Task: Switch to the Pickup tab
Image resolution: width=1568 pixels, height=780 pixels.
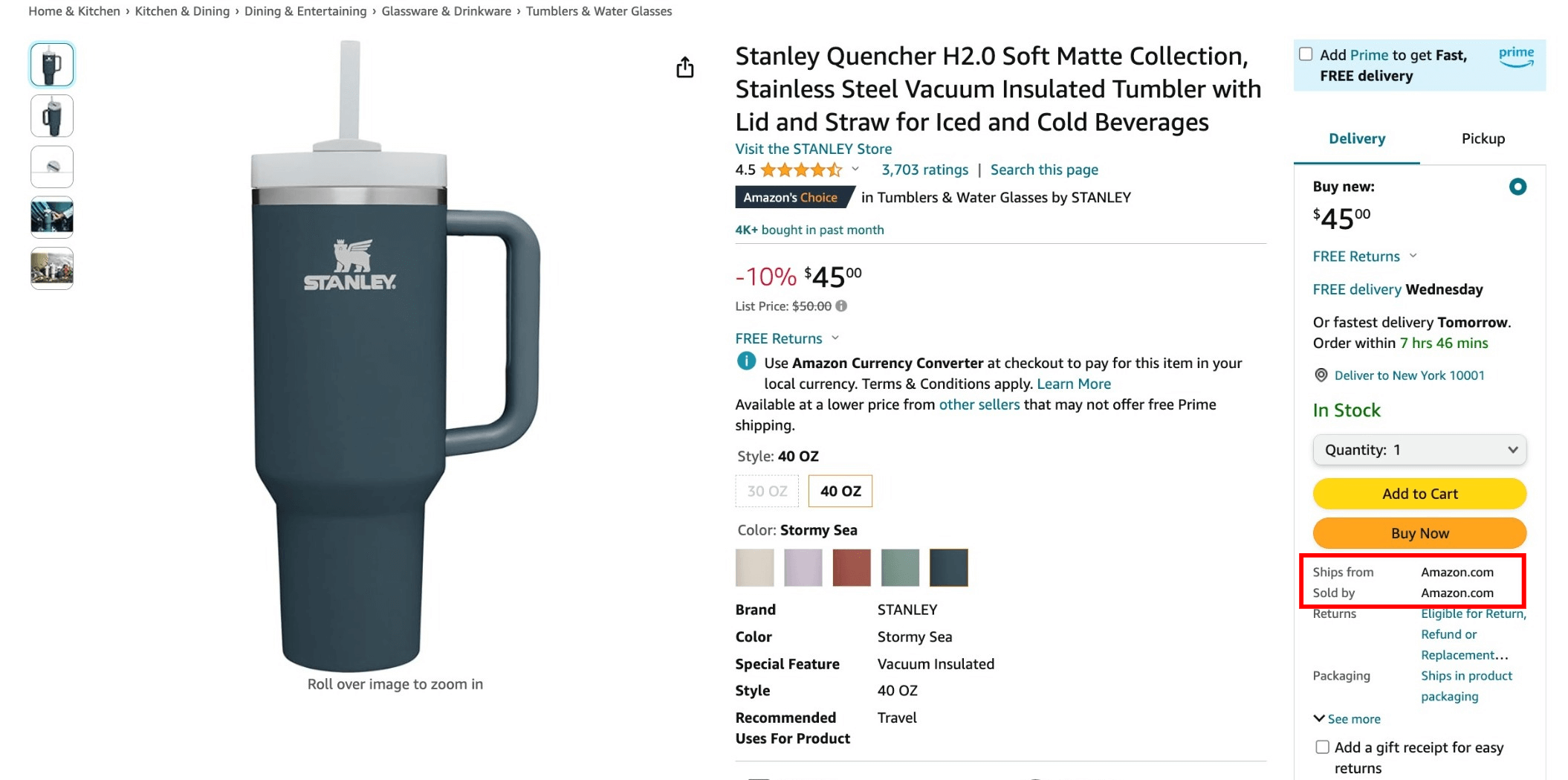Action: click(x=1483, y=139)
